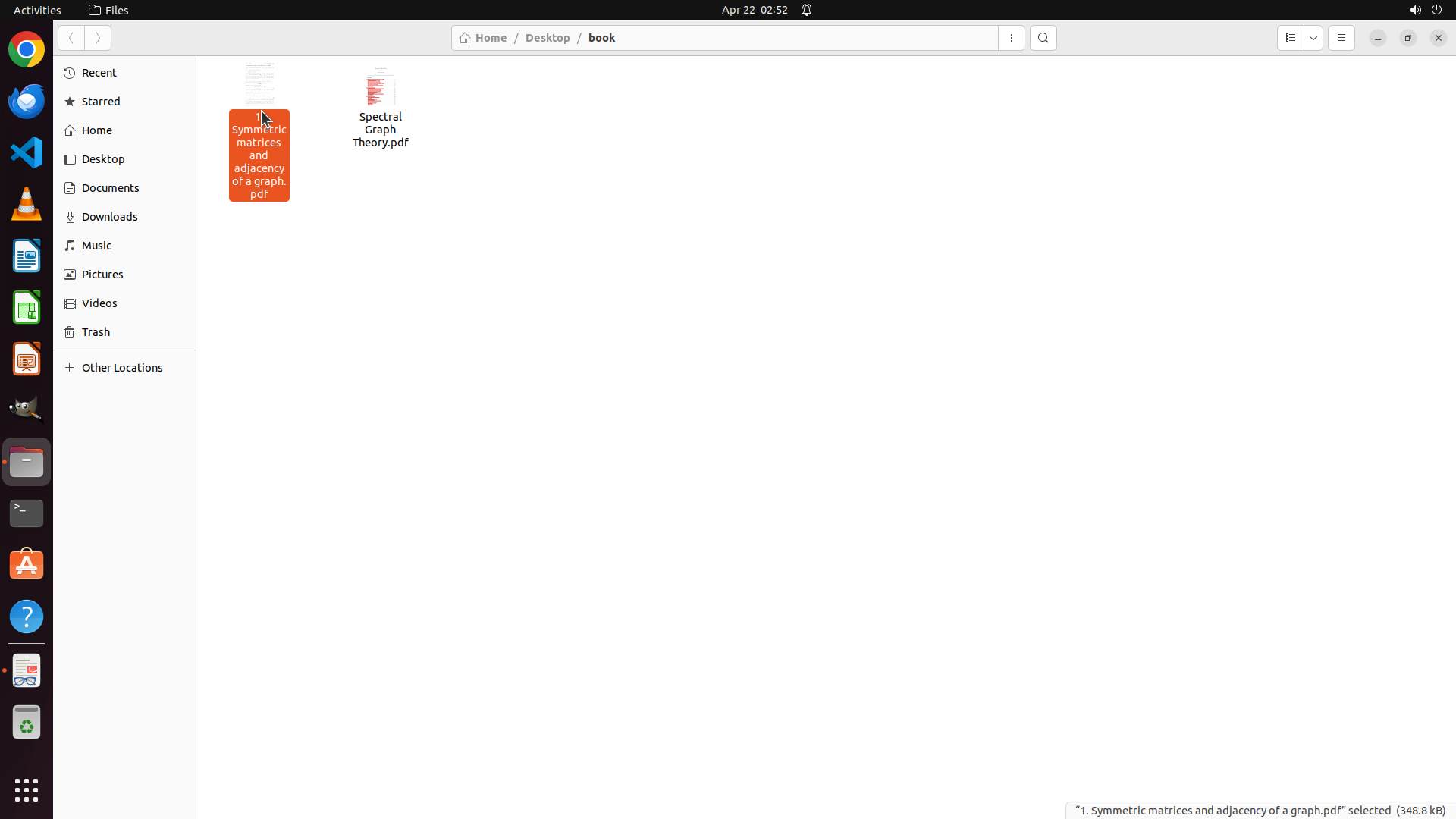Go forward with the forward arrow

(x=98, y=38)
